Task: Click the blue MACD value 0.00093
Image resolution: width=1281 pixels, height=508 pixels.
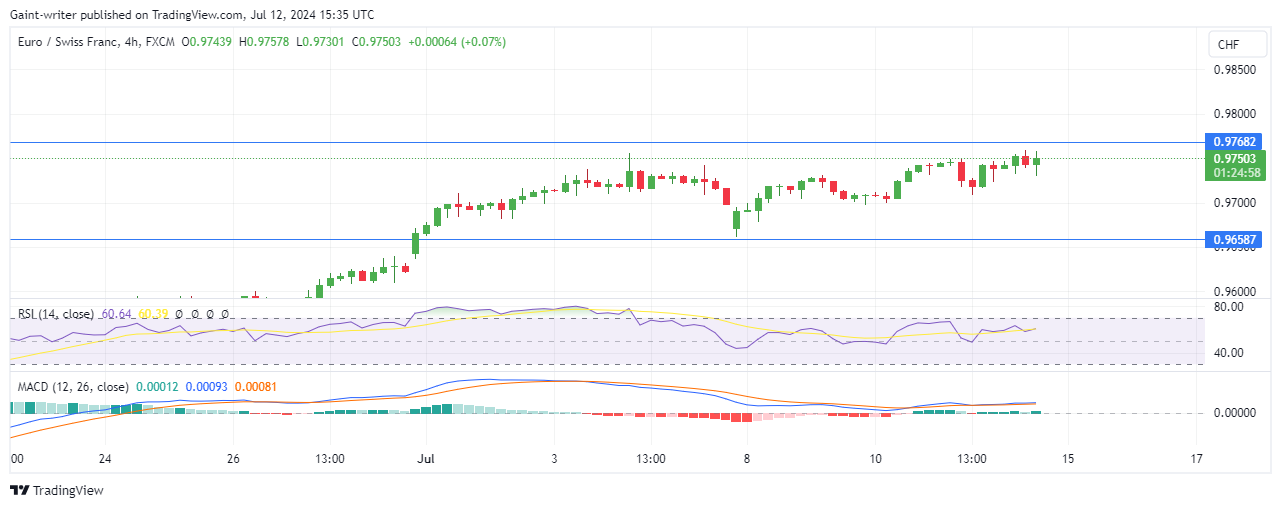Action: pyautogui.click(x=205, y=387)
